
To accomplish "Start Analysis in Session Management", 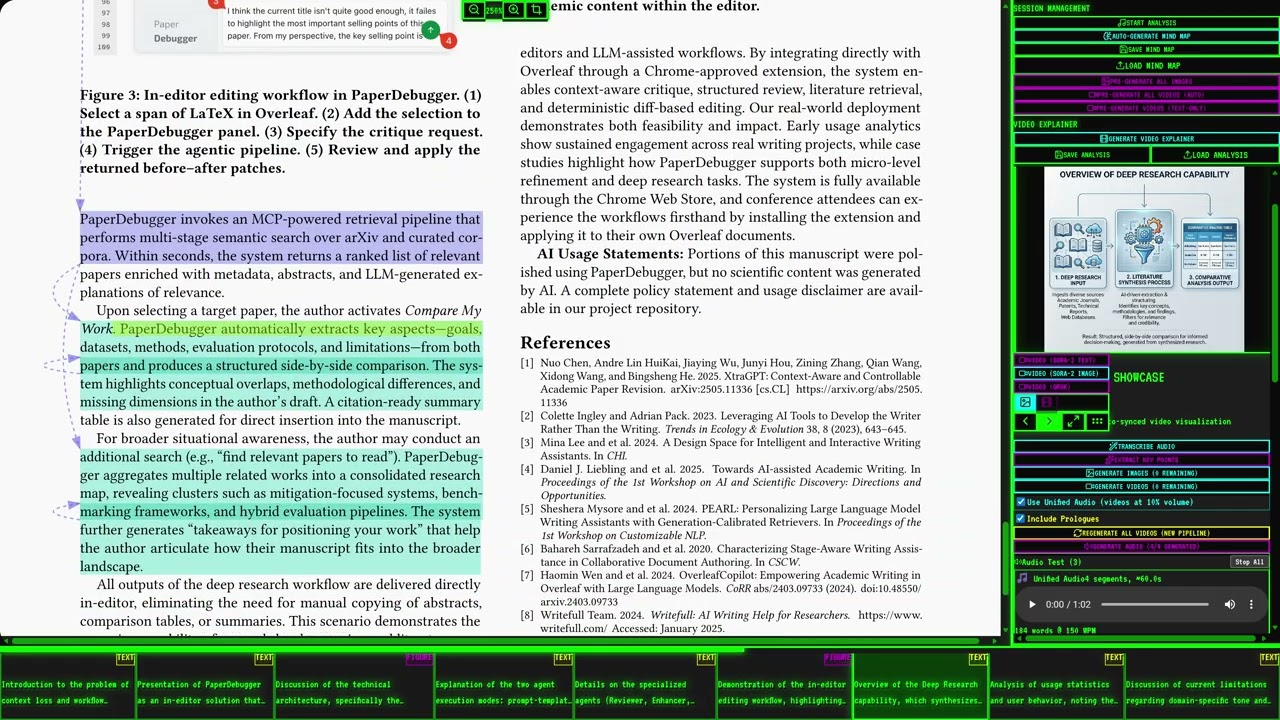I will pyautogui.click(x=1146, y=22).
